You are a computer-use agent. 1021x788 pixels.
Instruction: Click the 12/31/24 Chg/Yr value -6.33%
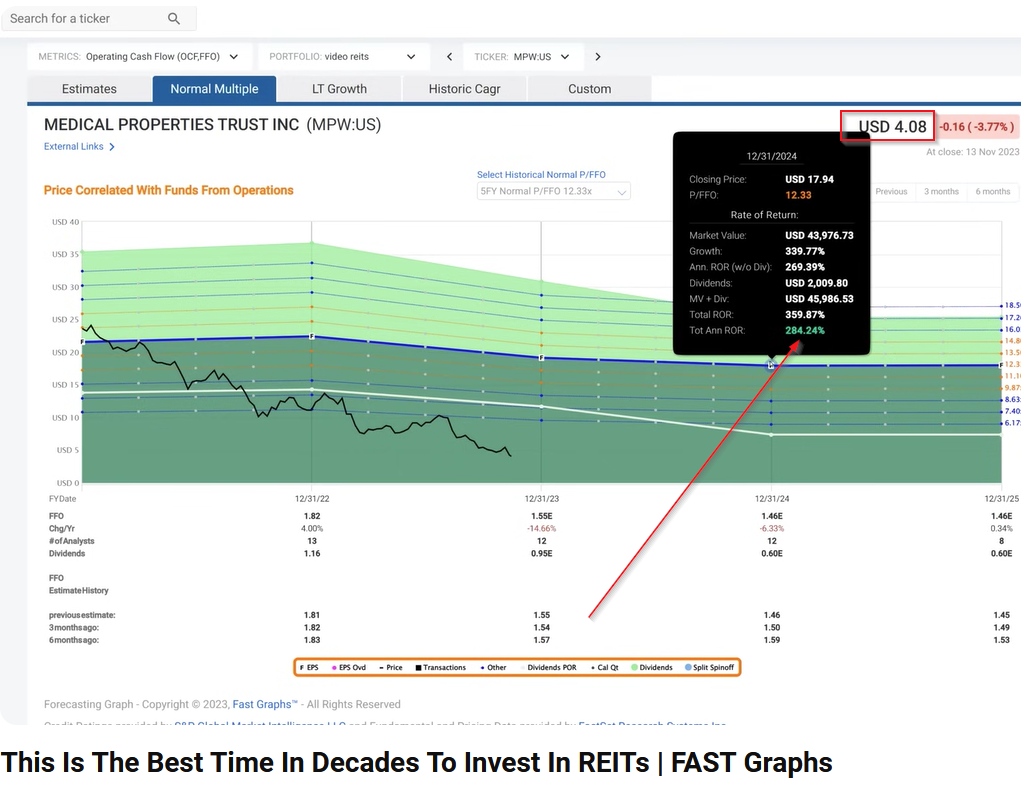pos(772,528)
